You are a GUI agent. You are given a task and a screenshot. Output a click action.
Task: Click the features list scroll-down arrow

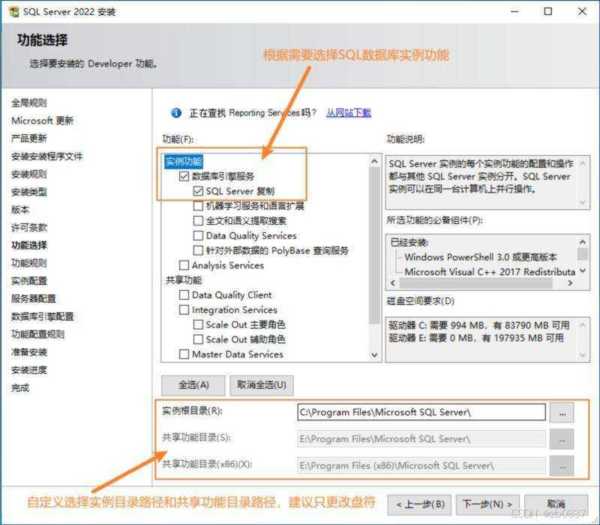pyautogui.click(x=375, y=355)
